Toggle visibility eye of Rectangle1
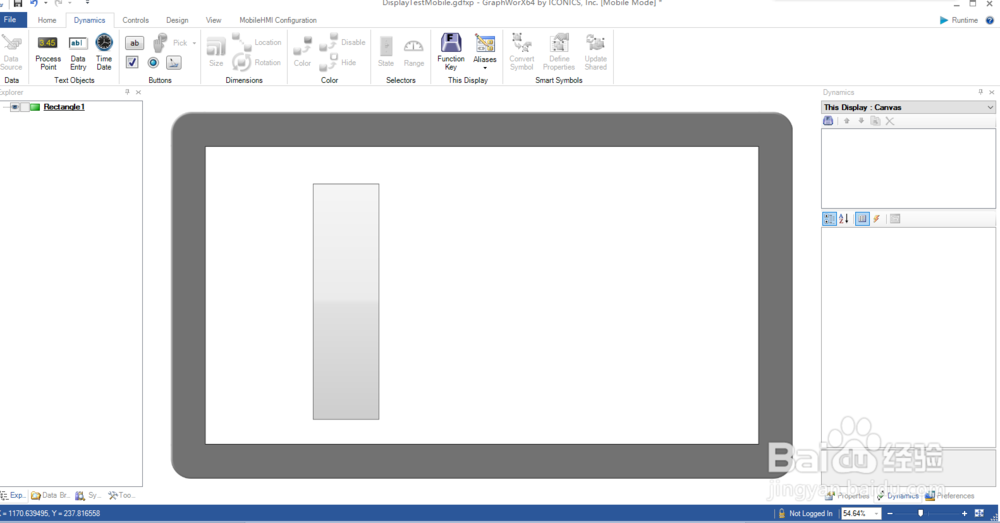Image resolution: width=1000 pixels, height=523 pixels. 15,107
